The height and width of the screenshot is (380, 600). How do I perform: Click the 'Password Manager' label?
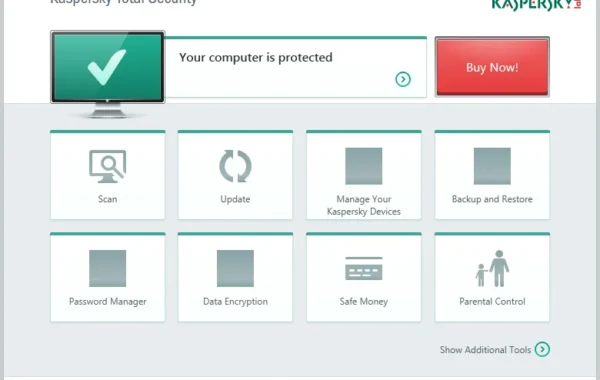108,302
